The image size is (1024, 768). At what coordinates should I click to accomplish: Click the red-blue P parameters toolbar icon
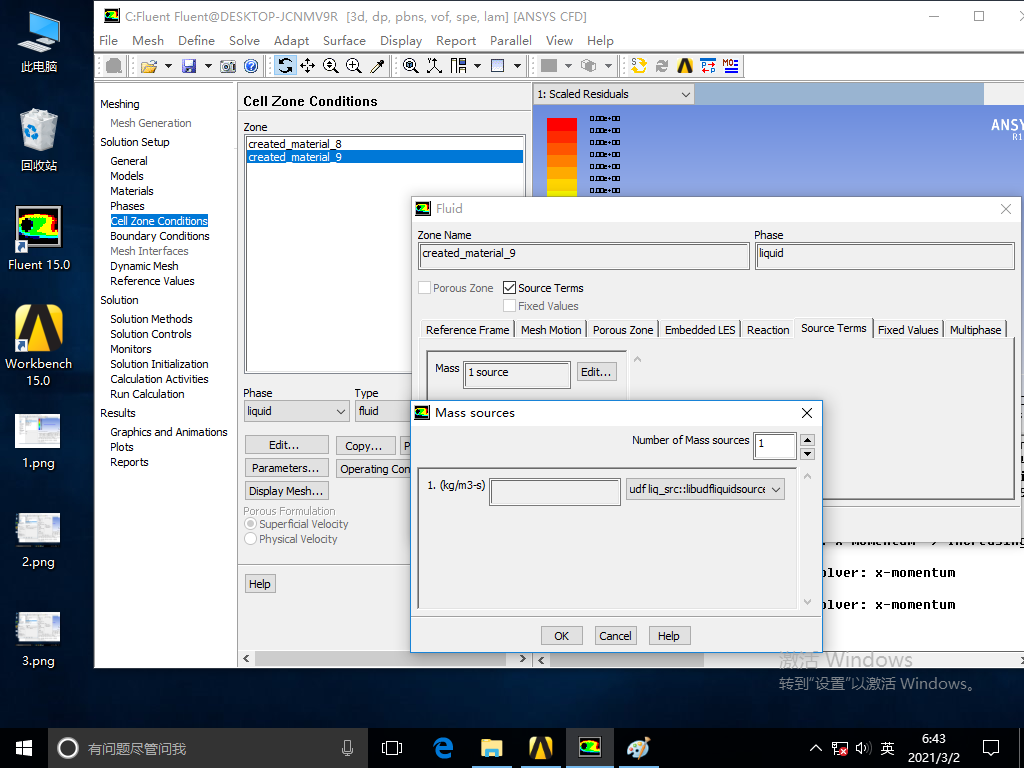[x=708, y=66]
